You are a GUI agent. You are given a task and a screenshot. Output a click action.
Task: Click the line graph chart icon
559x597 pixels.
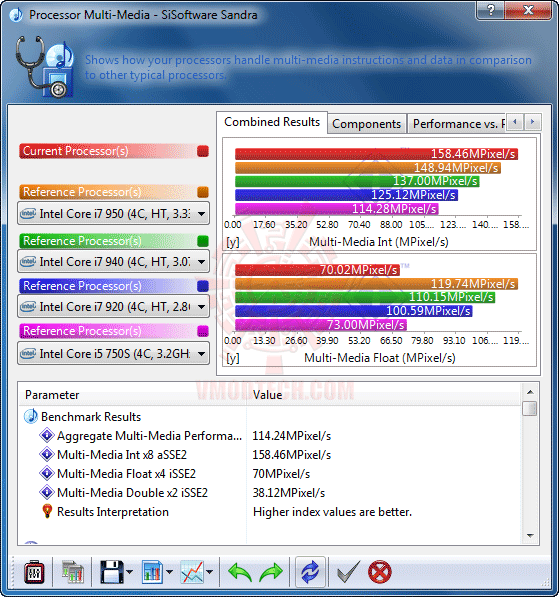(192, 572)
